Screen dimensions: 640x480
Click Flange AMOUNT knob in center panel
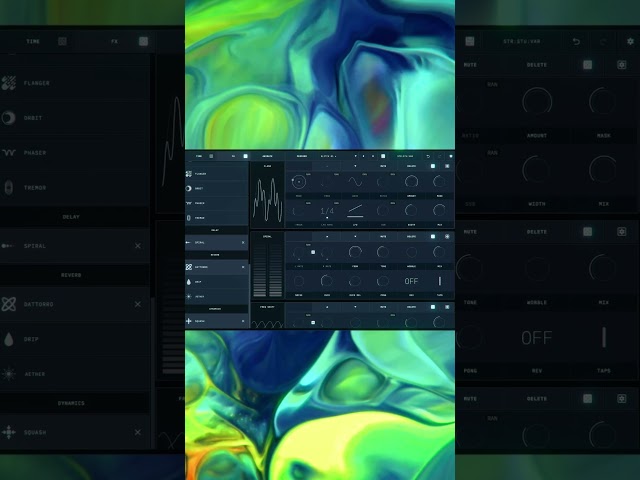[x=411, y=182]
